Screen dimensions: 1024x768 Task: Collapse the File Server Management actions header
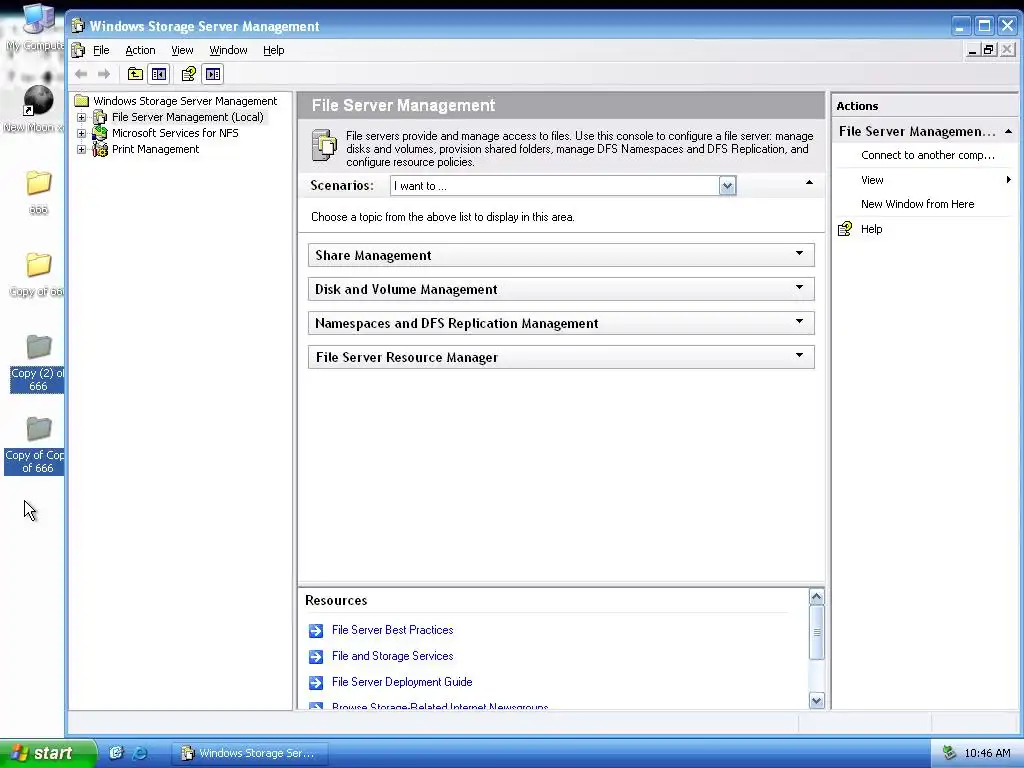[x=1008, y=131]
